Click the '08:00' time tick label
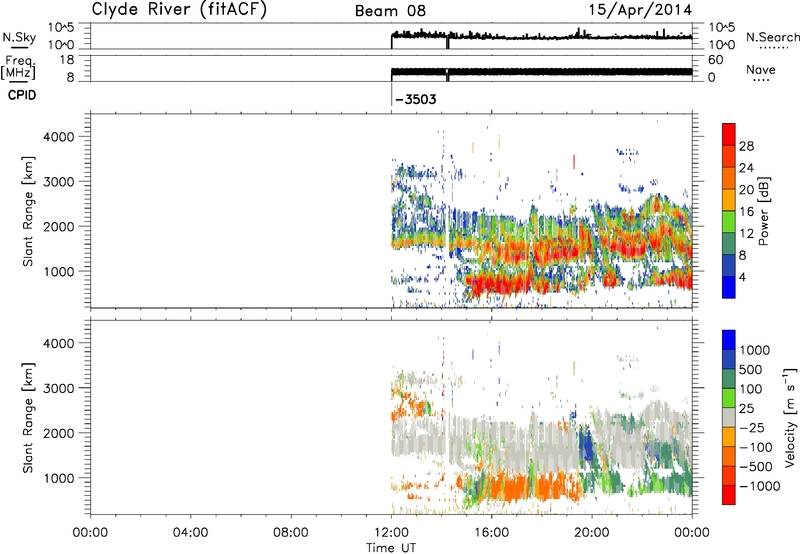 pyautogui.click(x=290, y=533)
